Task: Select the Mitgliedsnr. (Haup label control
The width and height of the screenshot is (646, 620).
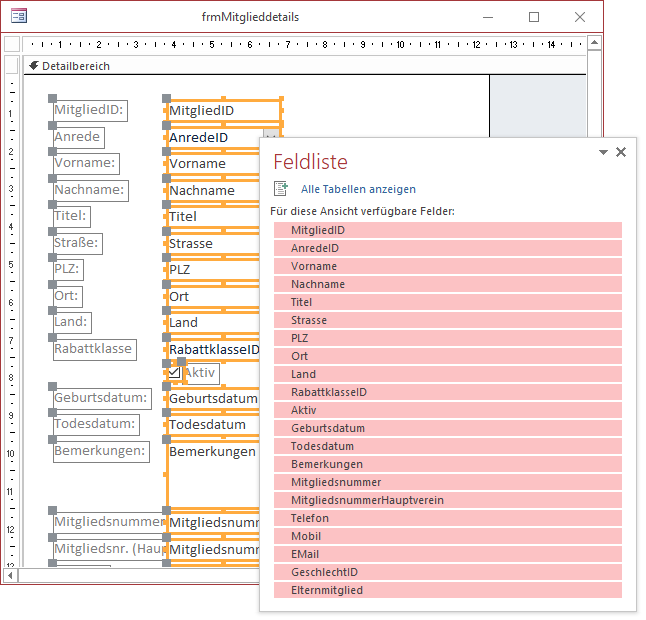Action: tap(110, 550)
